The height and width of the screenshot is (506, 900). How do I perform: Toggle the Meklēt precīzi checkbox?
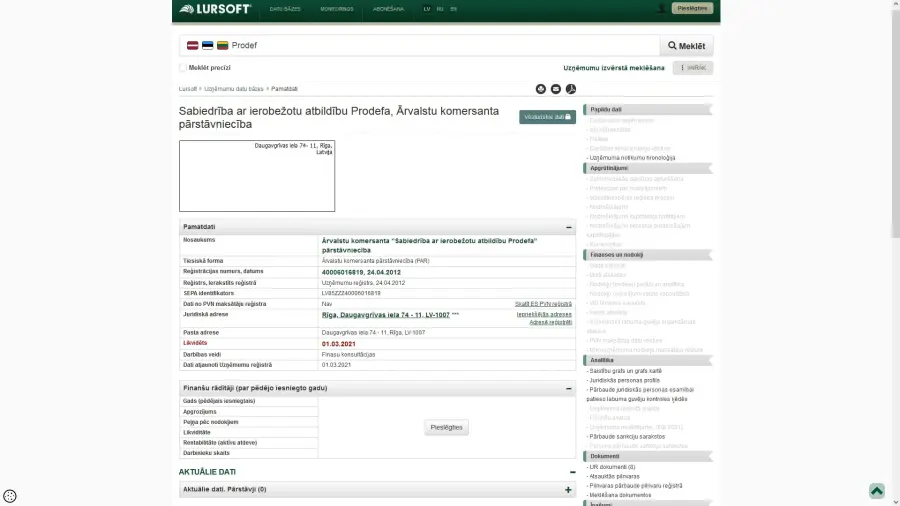point(183,68)
